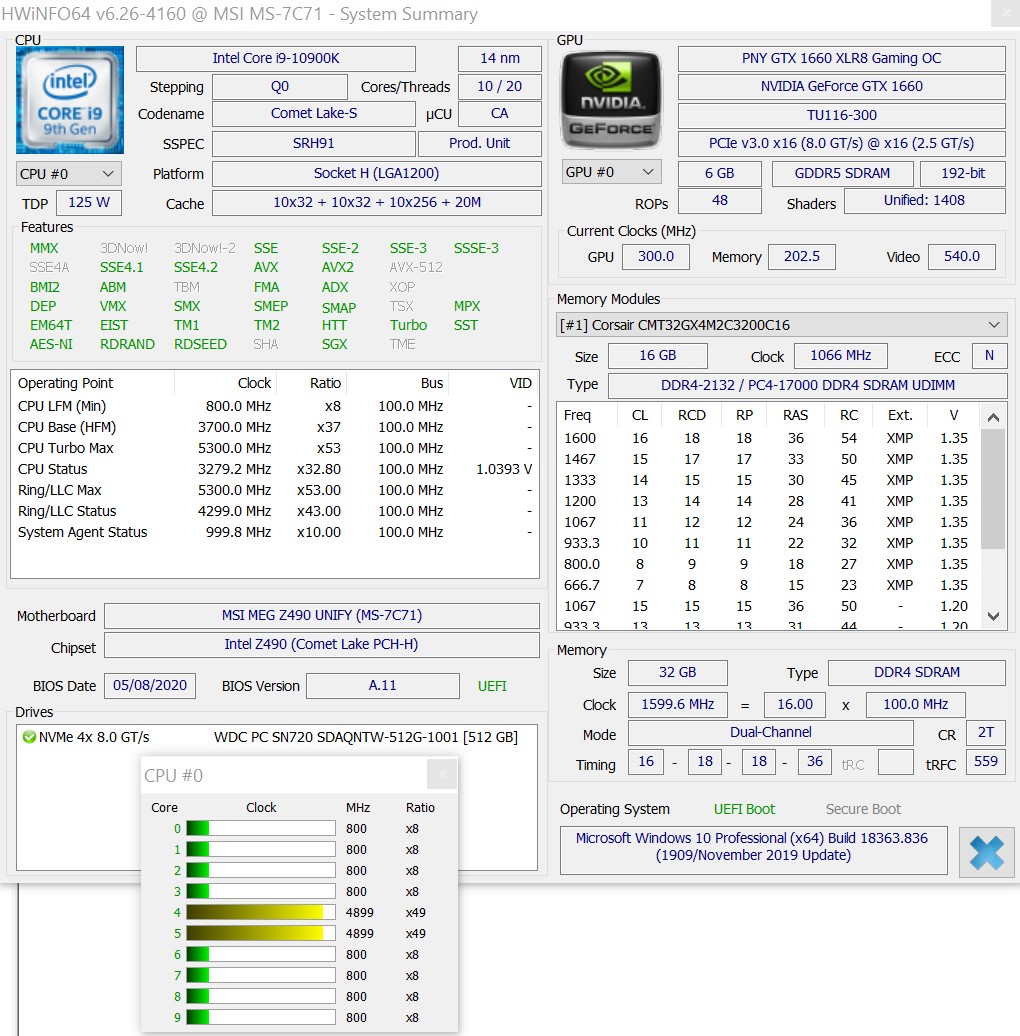Click the memory timings table scrollbar thumb
Image resolution: width=1020 pixels, height=1036 pixels.
coord(993,489)
